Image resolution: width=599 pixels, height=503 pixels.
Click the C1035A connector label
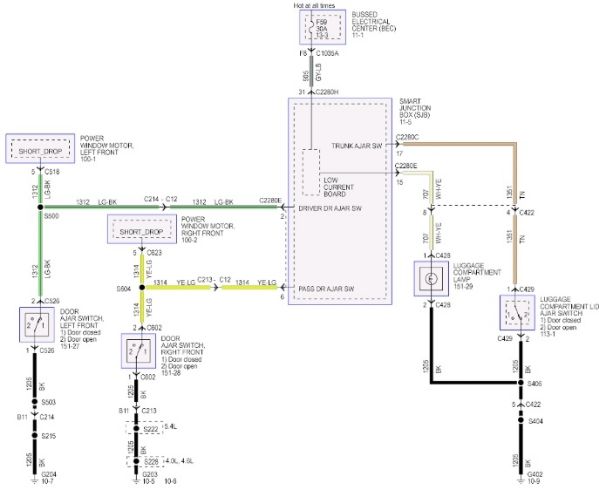tap(327, 53)
